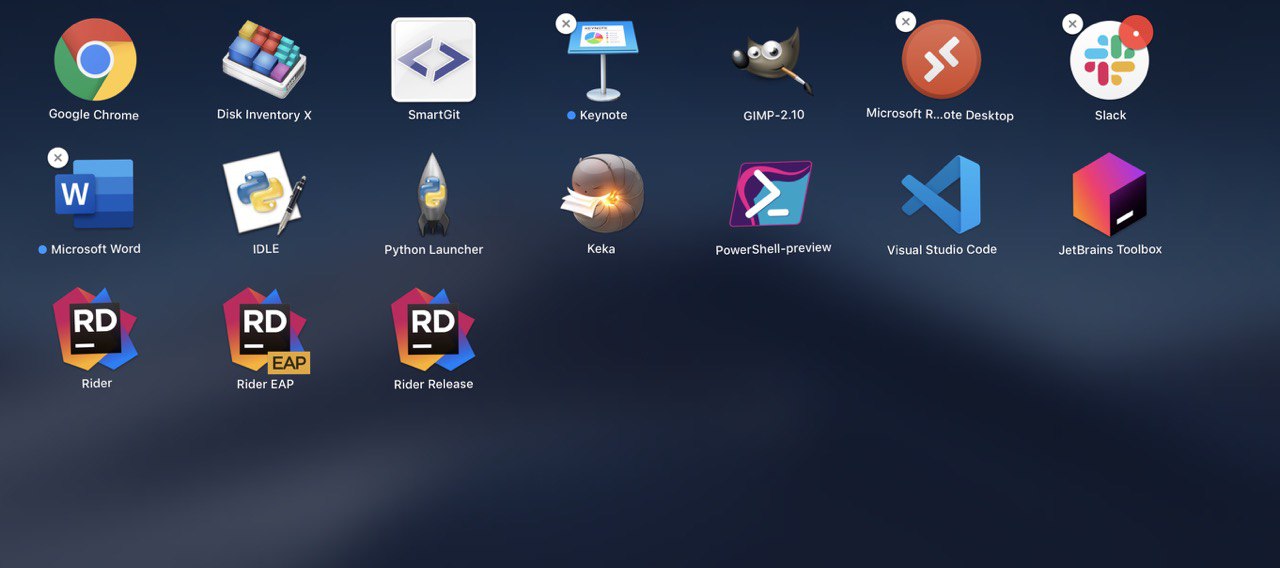
Task: Launch the Keynote app icon
Action: [603, 61]
